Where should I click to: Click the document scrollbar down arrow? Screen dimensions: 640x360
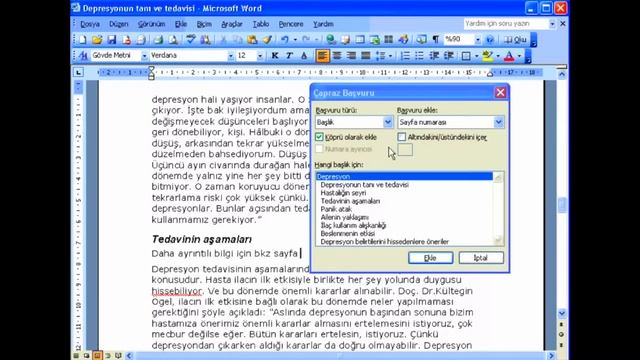(x=562, y=313)
